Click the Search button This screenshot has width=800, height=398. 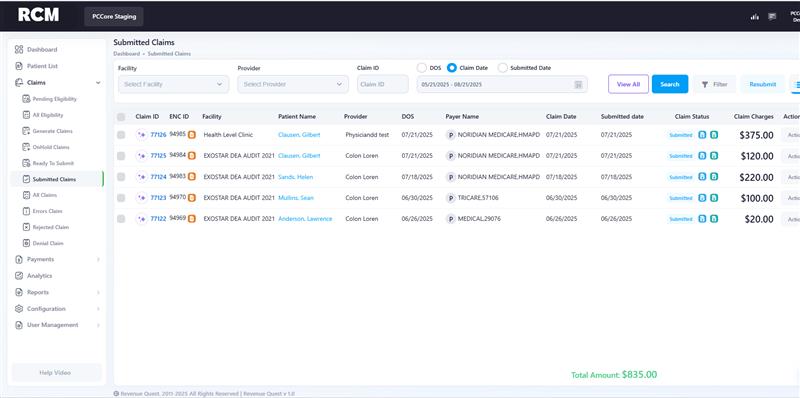(670, 84)
